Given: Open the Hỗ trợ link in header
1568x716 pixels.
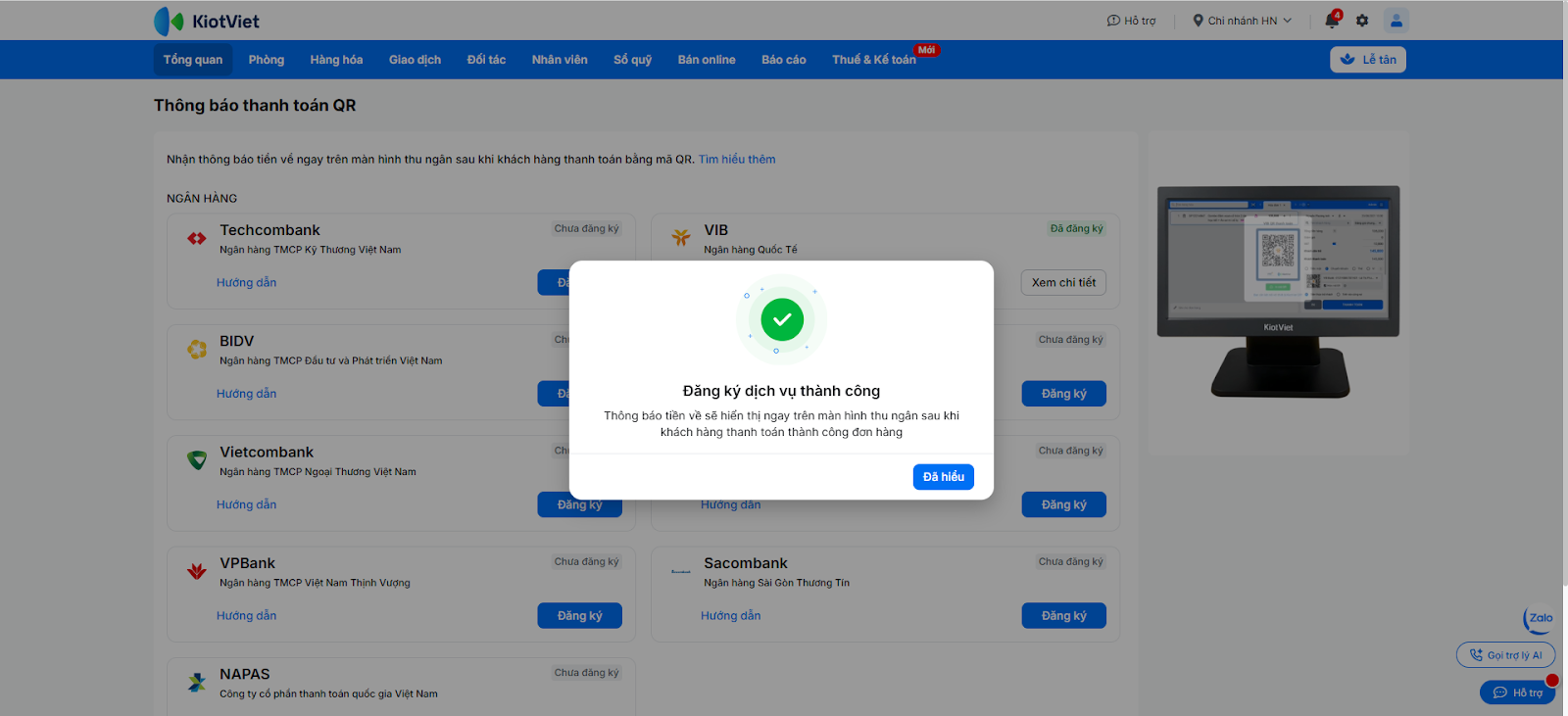Looking at the screenshot, I should pyautogui.click(x=1131, y=21).
